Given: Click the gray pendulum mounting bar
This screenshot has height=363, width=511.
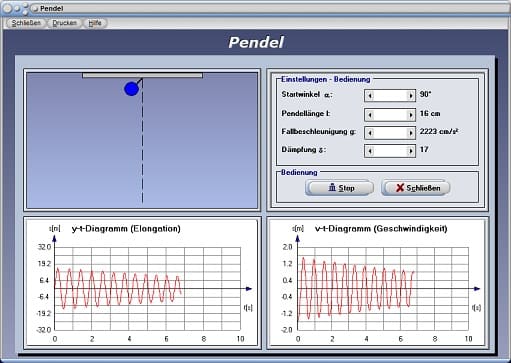Looking at the screenshot, I should (x=142, y=75).
